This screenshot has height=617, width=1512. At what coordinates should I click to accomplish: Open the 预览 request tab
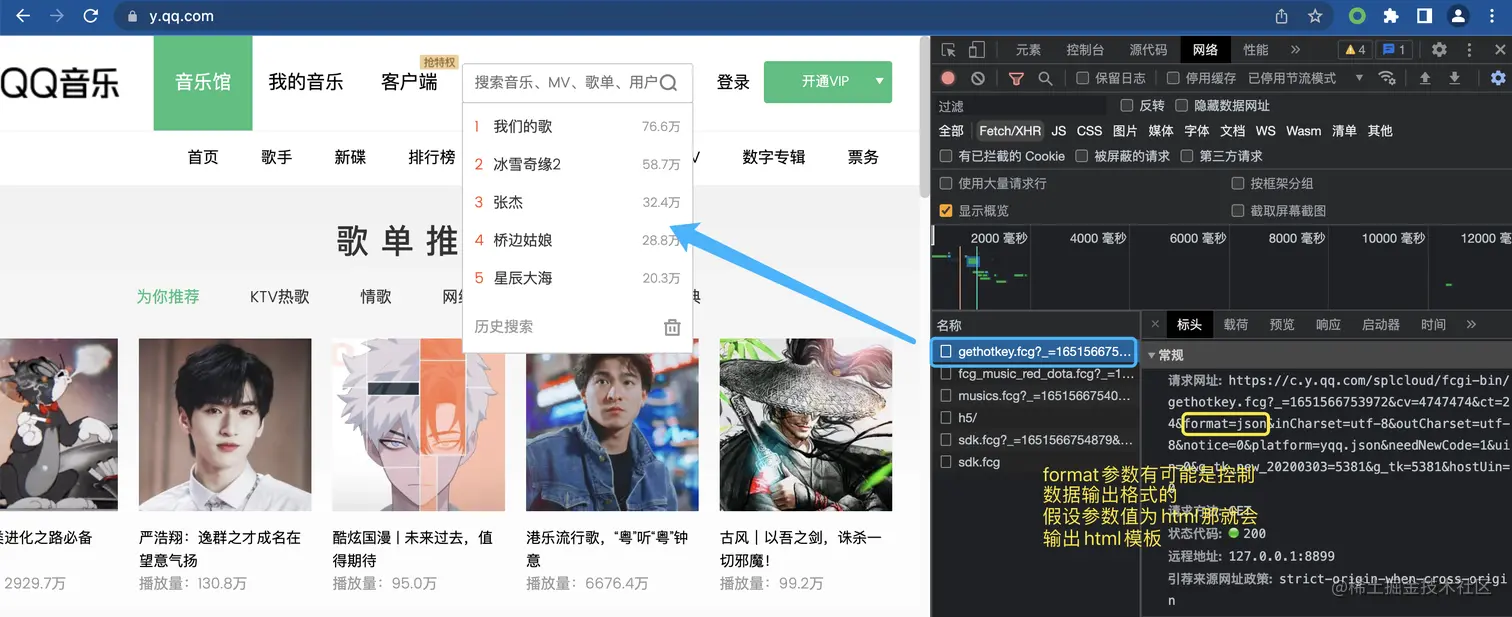pyautogui.click(x=1282, y=324)
